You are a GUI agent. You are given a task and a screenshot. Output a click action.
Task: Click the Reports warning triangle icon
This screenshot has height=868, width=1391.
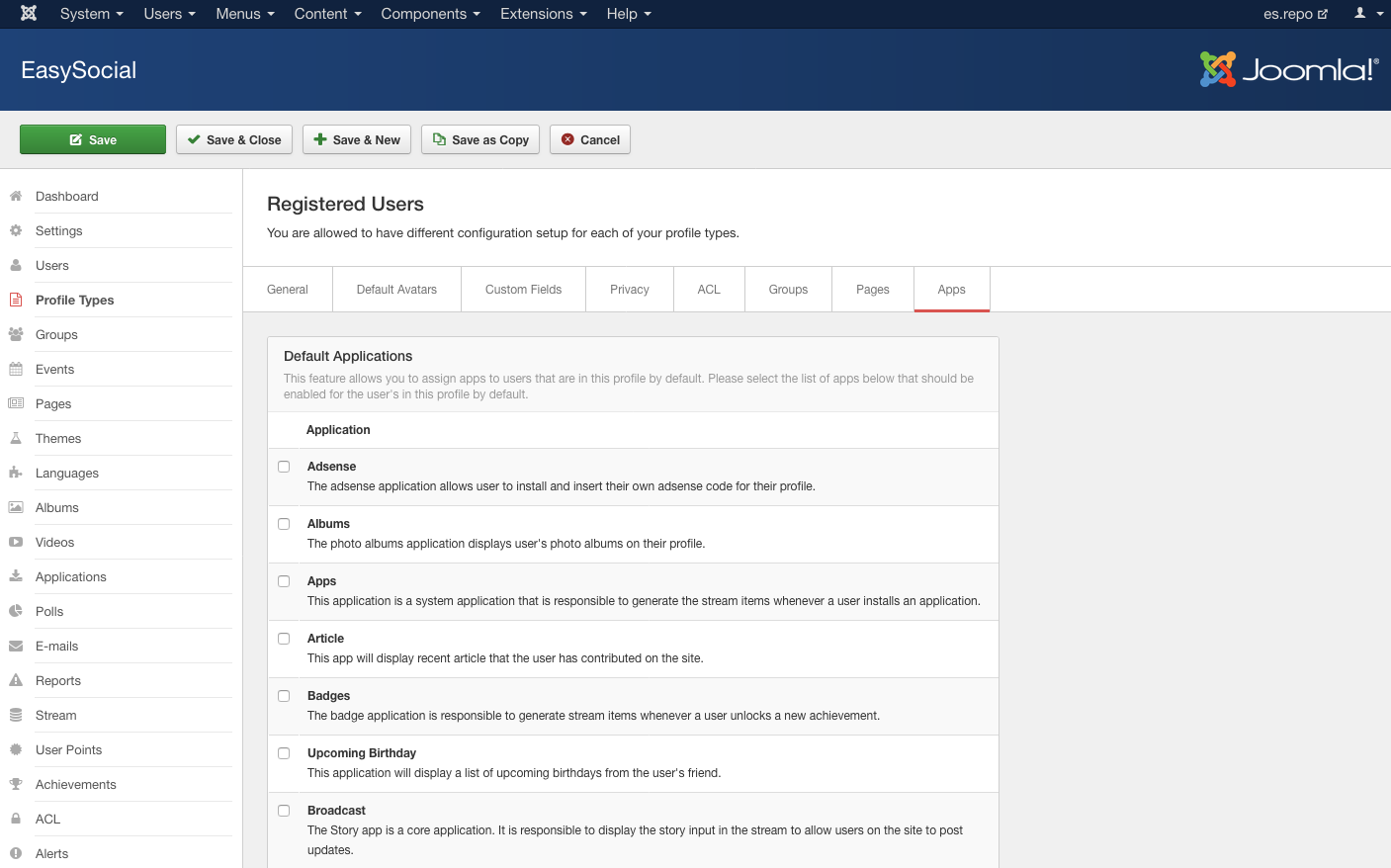pos(16,680)
